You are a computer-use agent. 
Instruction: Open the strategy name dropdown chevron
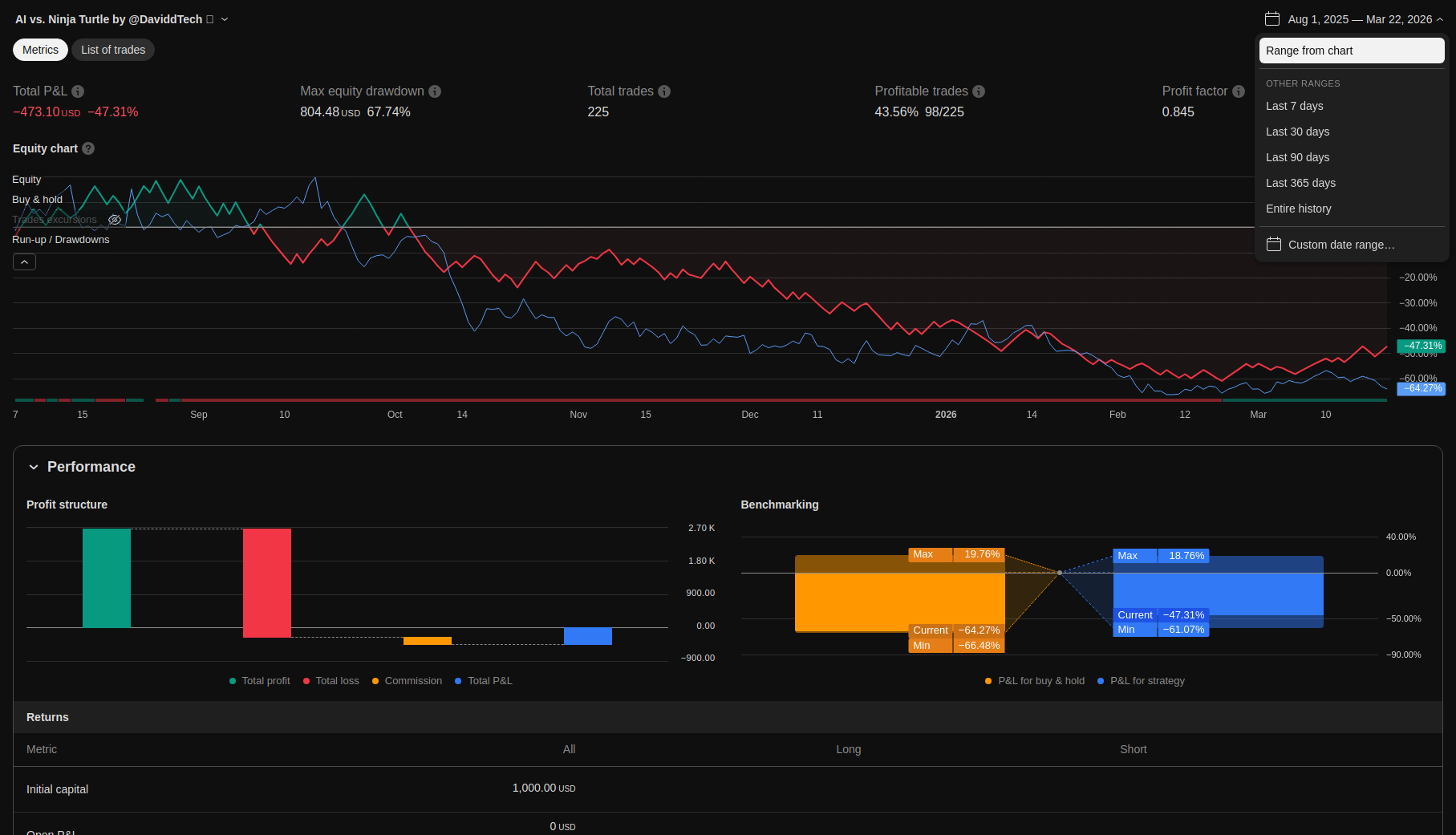tap(225, 19)
